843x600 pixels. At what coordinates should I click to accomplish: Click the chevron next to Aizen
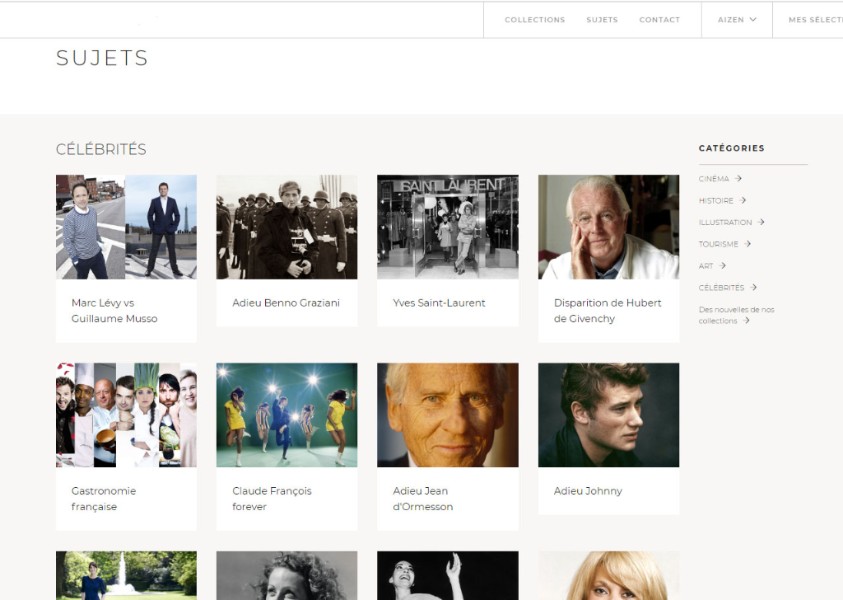[753, 19]
